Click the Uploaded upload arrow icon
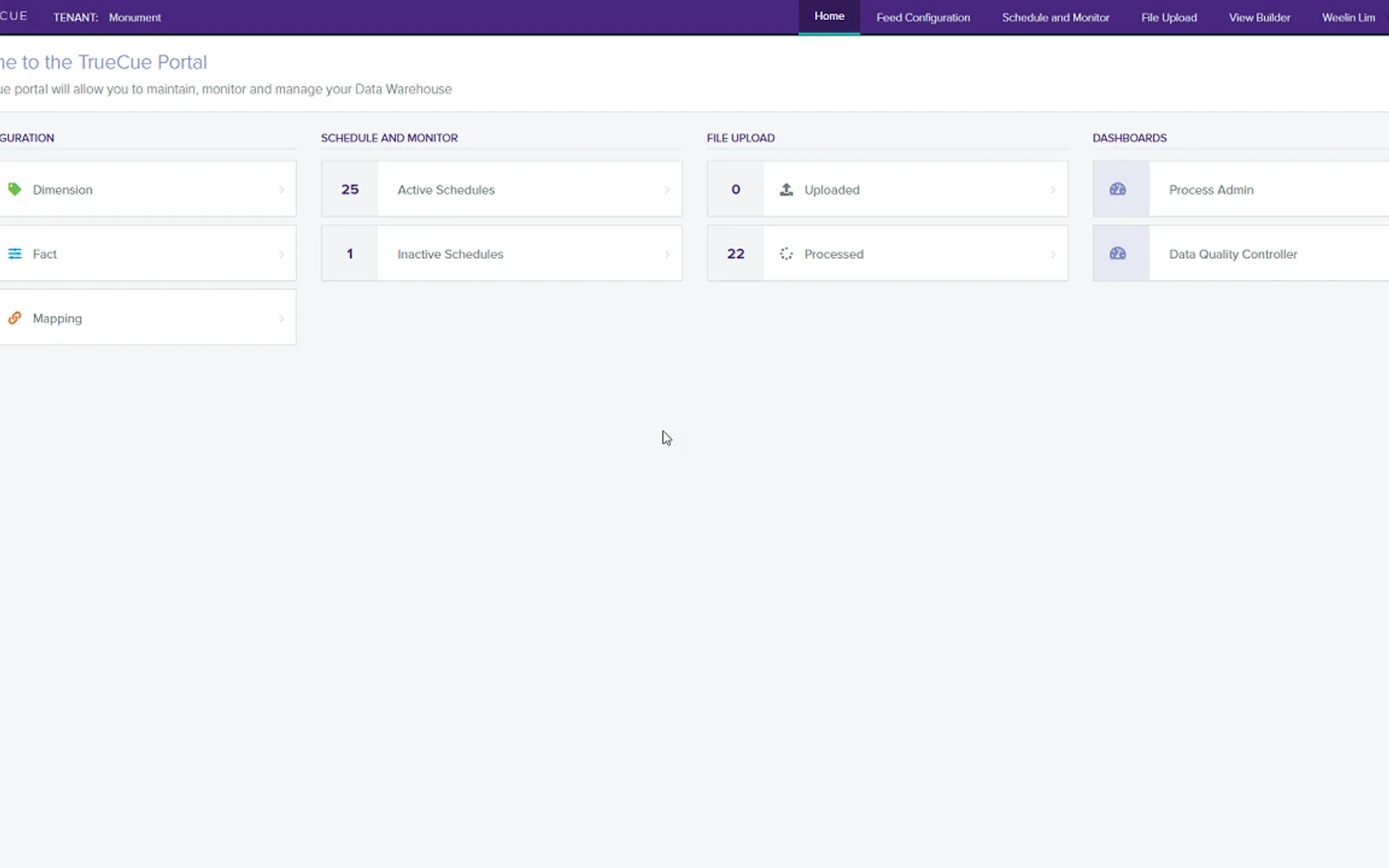The image size is (1389, 868). [x=787, y=189]
